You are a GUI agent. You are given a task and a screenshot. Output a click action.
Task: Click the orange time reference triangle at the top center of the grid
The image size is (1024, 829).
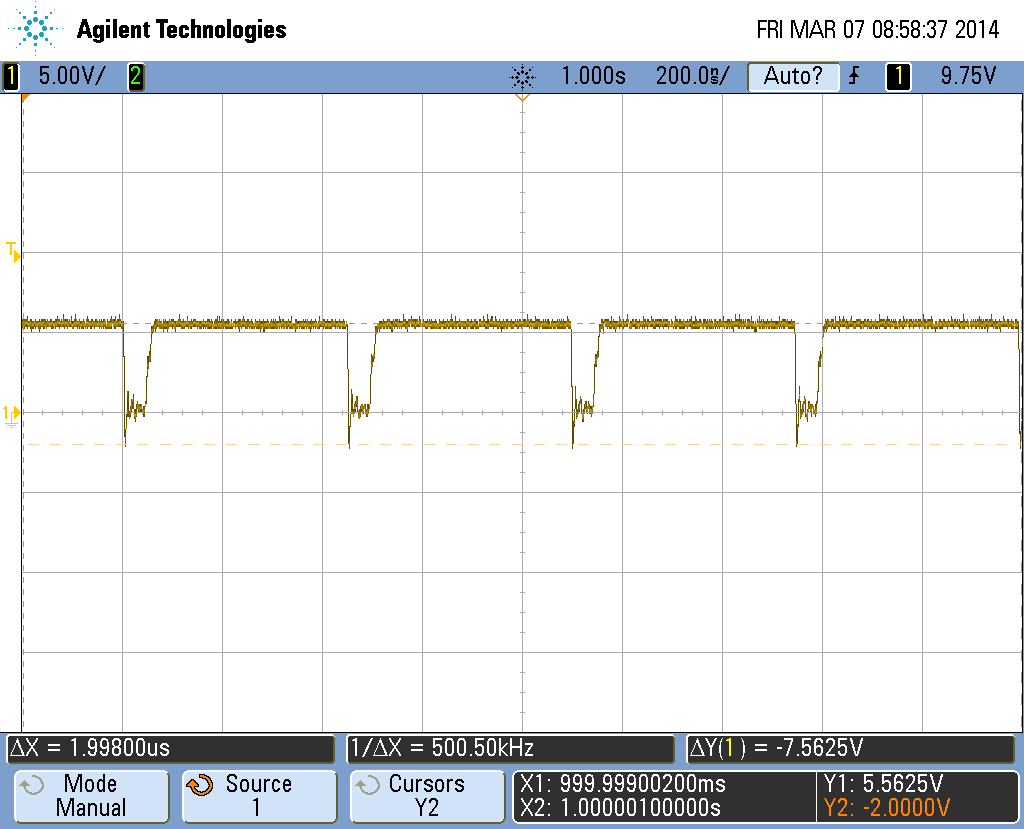(522, 97)
